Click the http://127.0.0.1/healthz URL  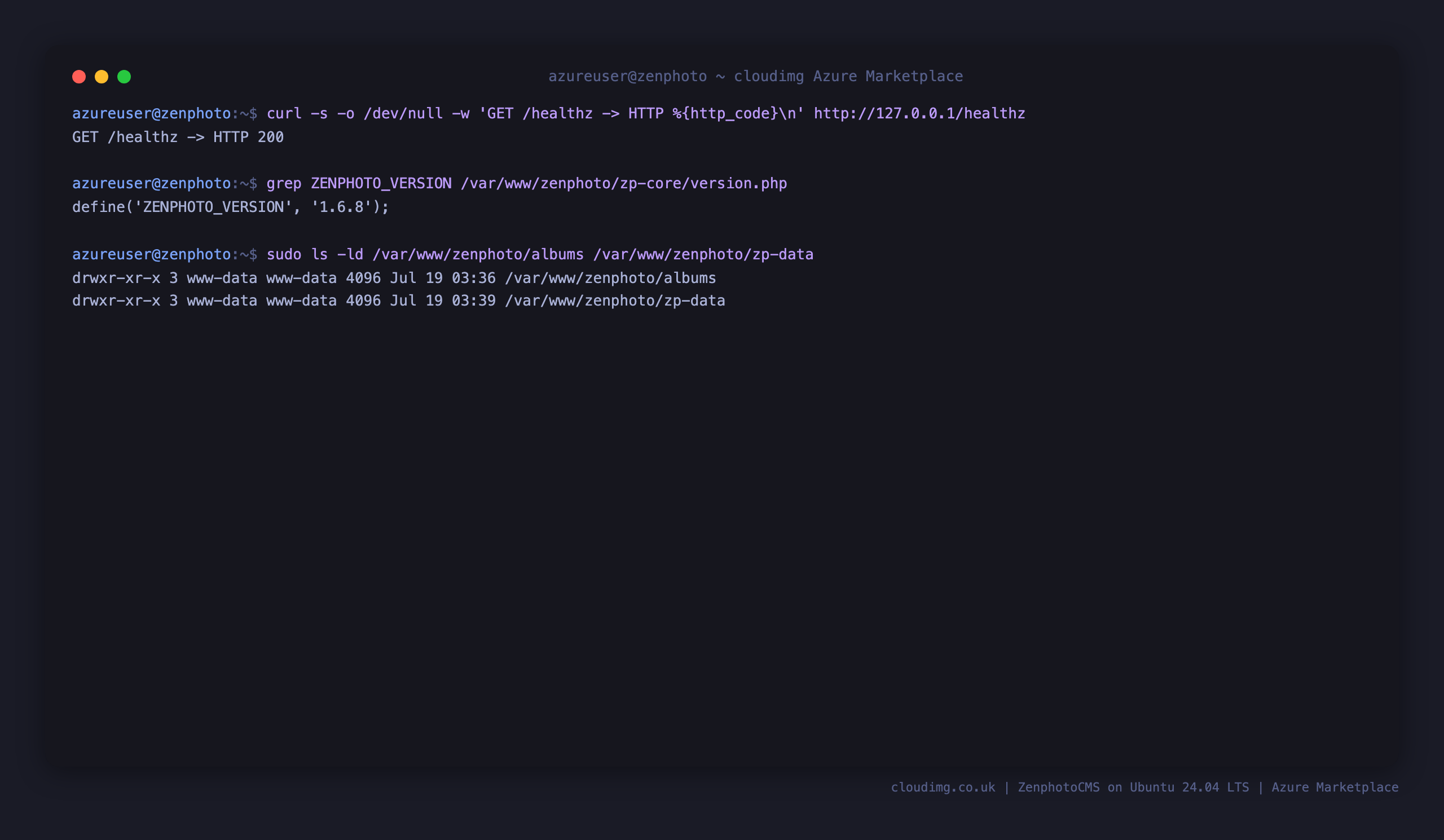919,113
